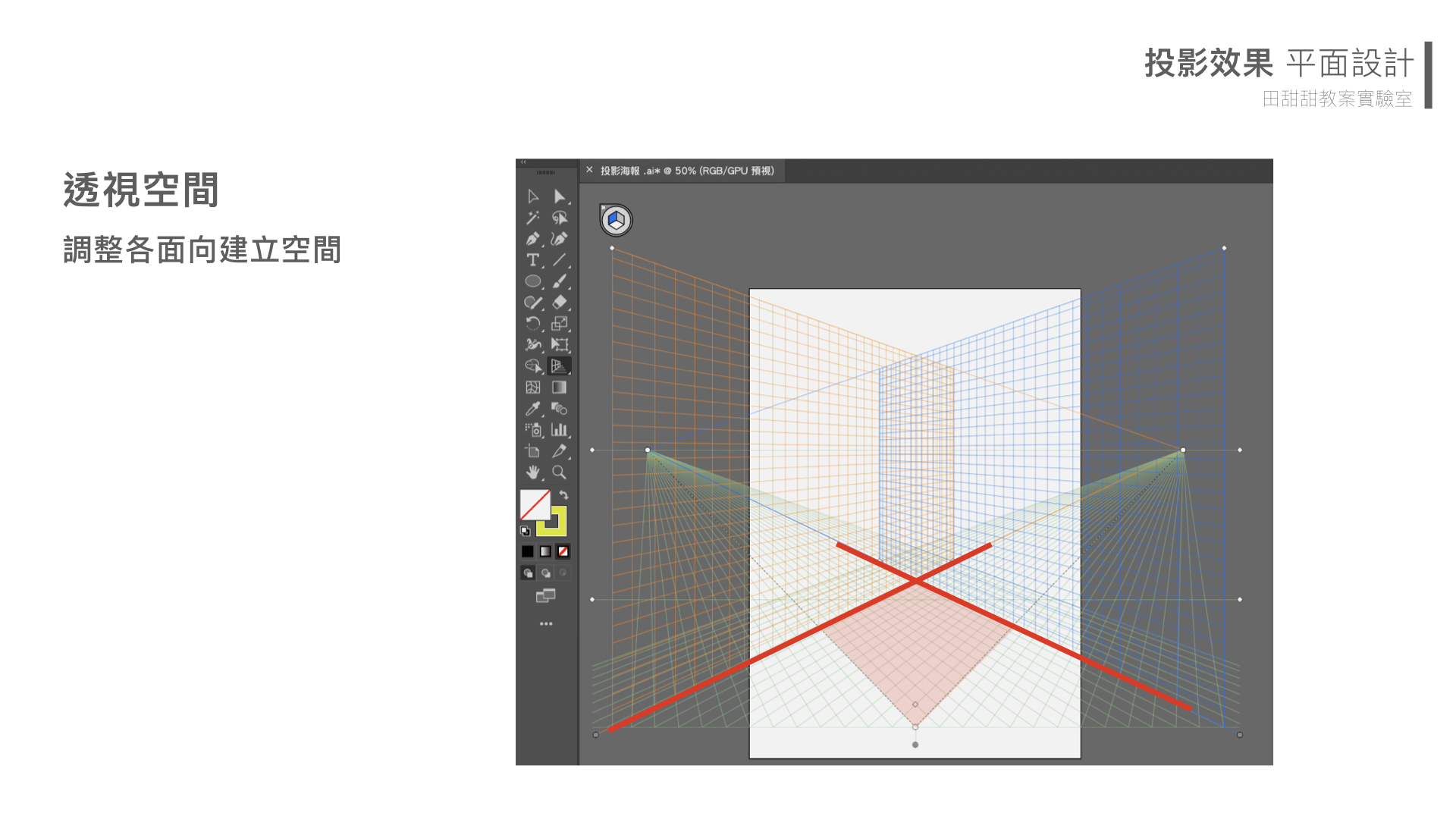Select the Eyedropper tool

coord(533,409)
